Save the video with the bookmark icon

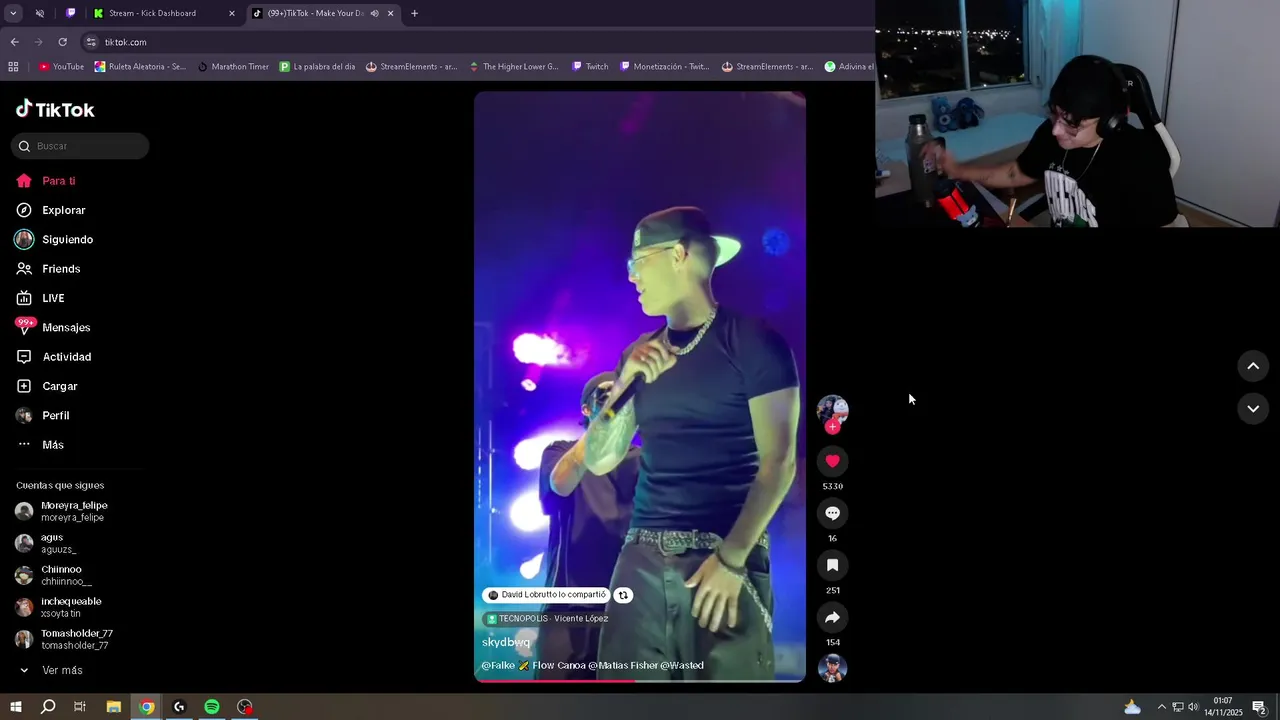pos(832,565)
